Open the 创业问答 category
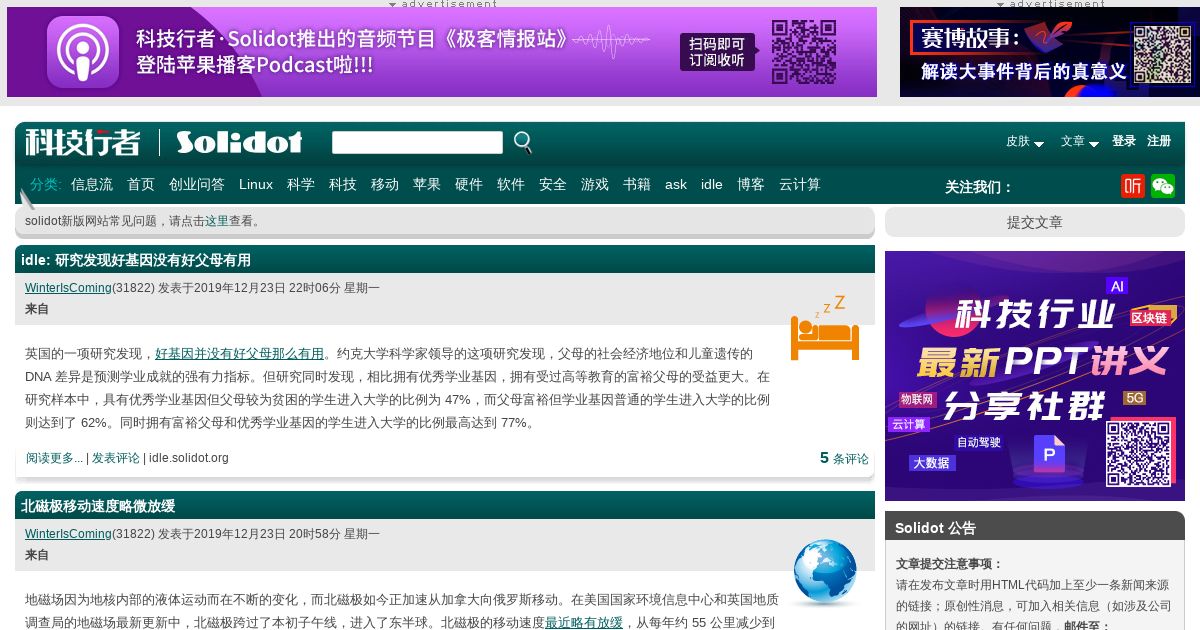 click(197, 185)
